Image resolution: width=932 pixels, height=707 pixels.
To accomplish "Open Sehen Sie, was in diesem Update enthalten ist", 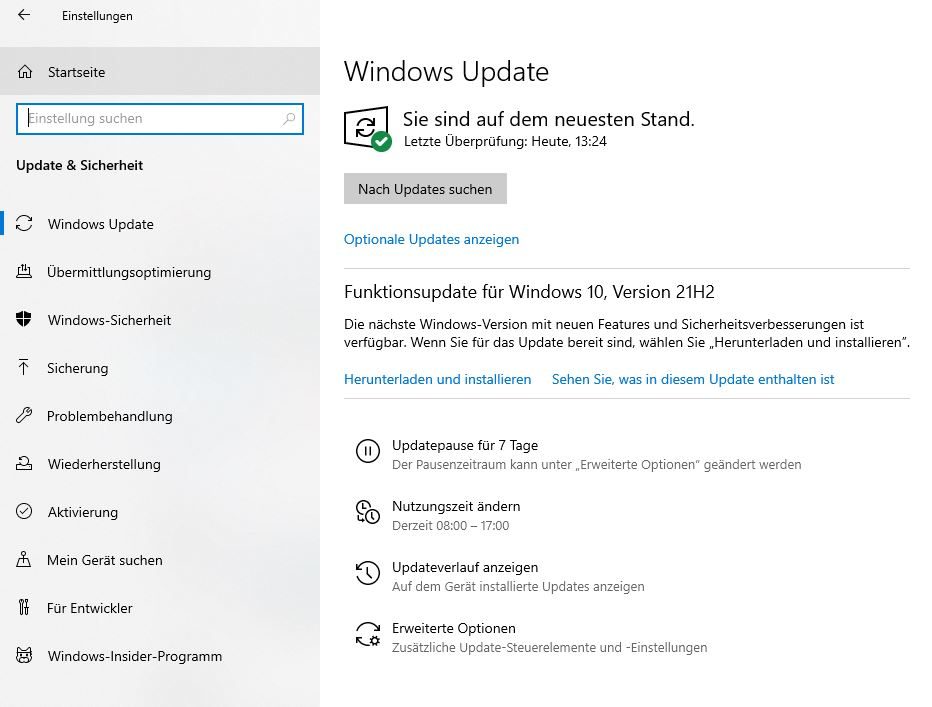I will pos(693,379).
